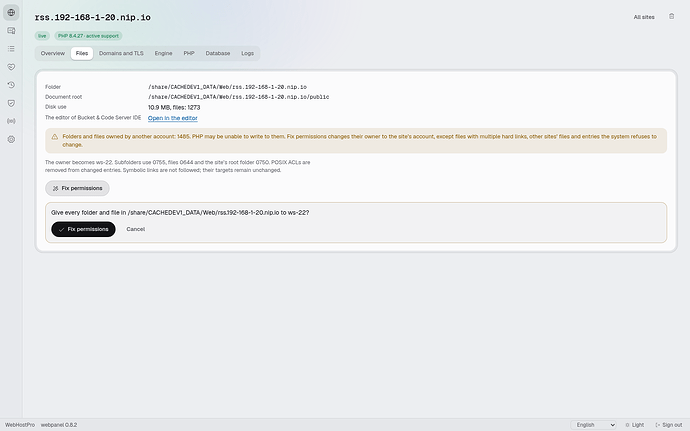The width and height of the screenshot is (690, 431).
Task: Click the site title rss.192-168-1-20.nip.io
Action: pyautogui.click(x=92, y=18)
